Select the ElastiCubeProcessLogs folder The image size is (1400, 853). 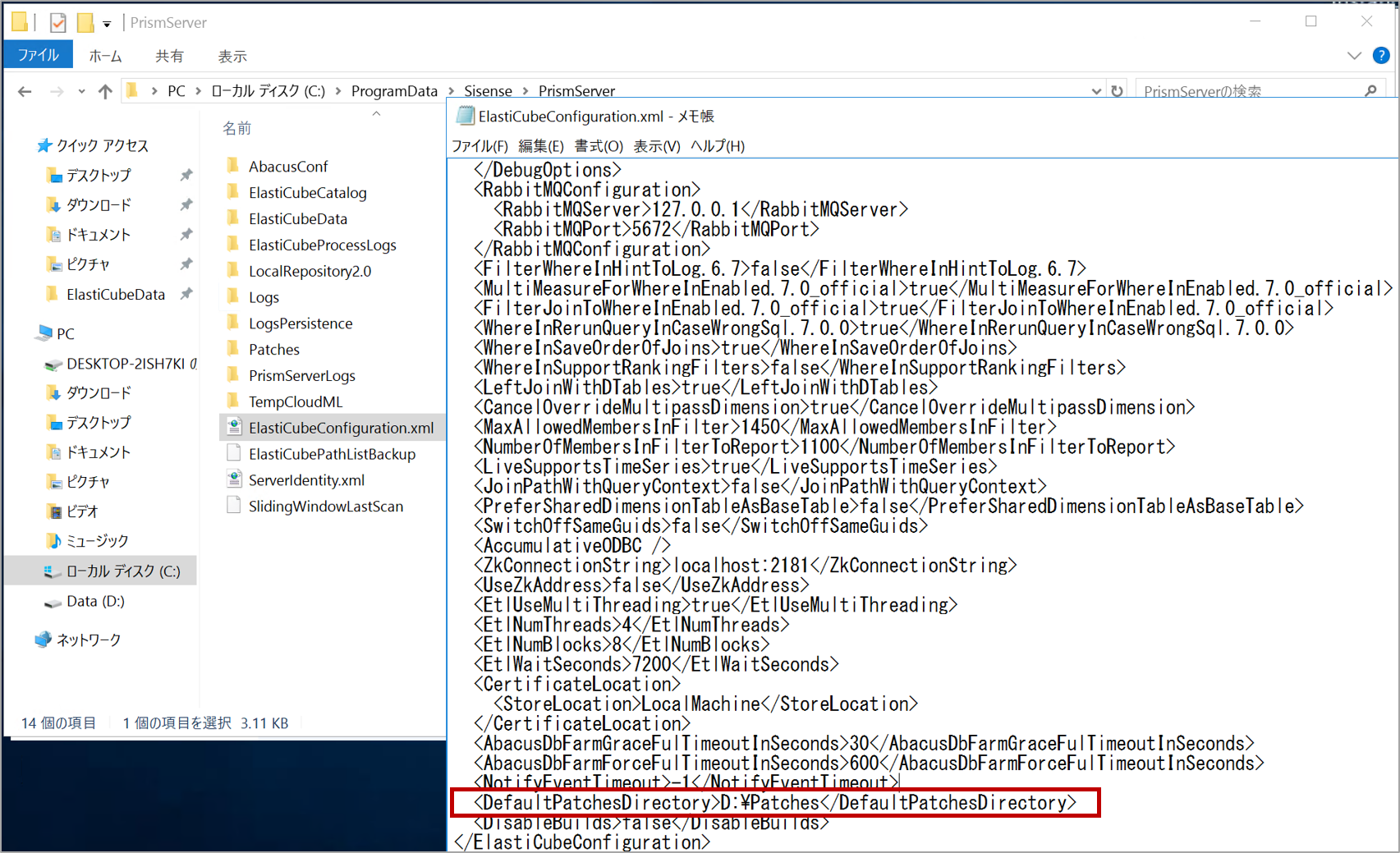(x=323, y=245)
